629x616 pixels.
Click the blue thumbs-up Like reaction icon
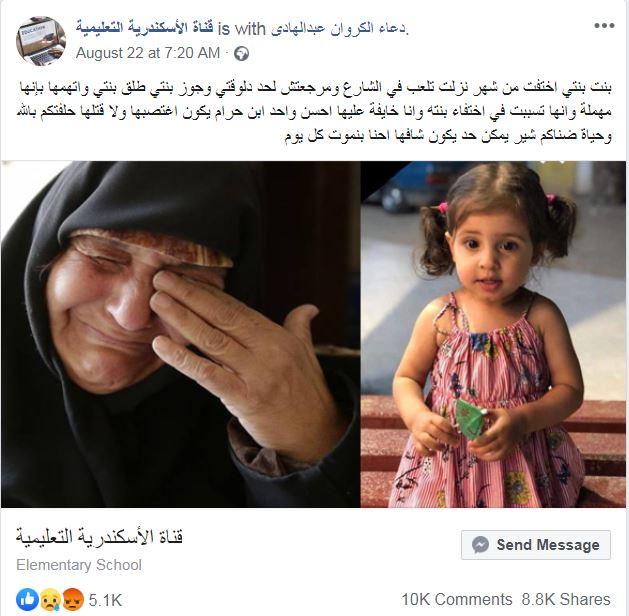[27, 599]
